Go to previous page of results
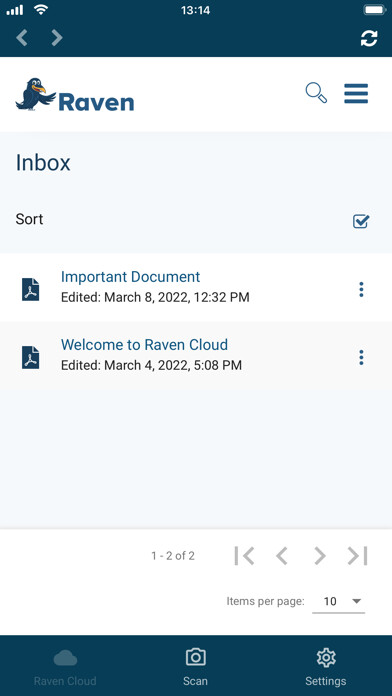392x696 pixels. [x=282, y=556]
